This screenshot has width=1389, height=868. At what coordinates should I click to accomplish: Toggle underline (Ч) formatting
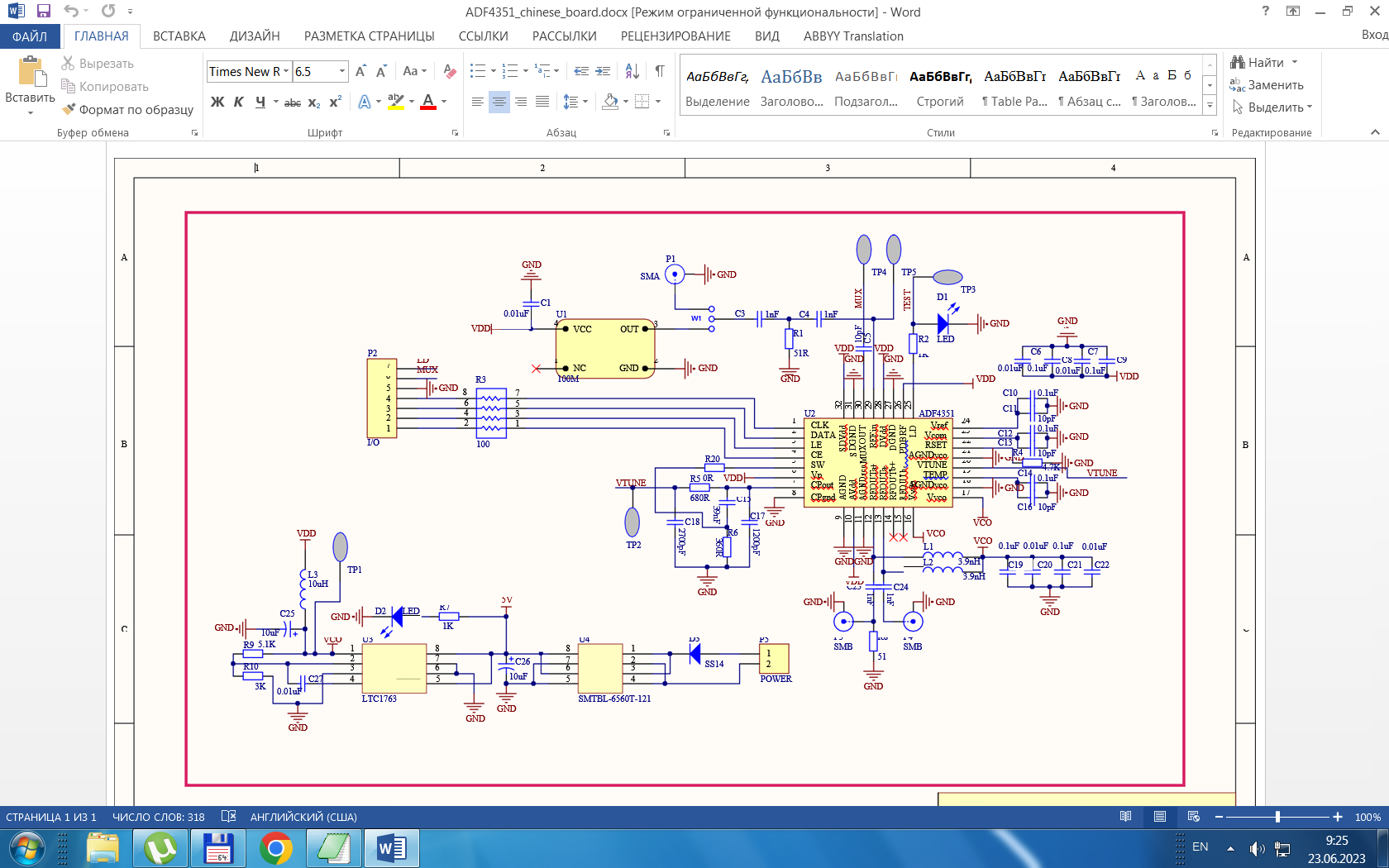[x=260, y=102]
